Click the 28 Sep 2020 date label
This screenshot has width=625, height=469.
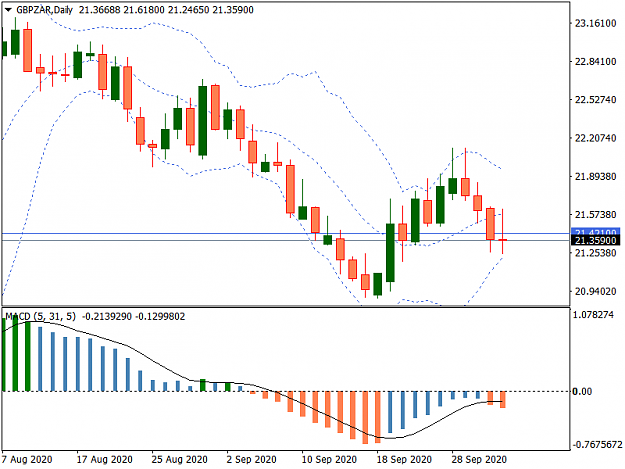click(x=479, y=459)
